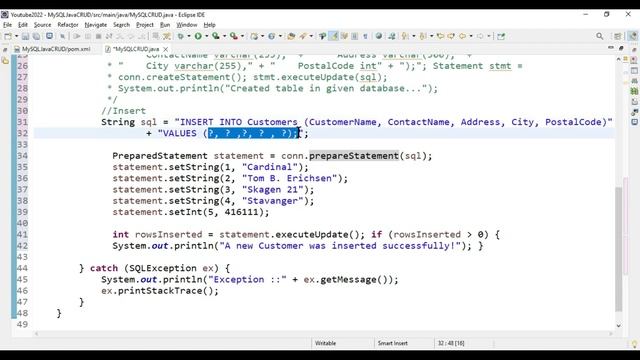
Task: Click the editor scroll-down arrow
Action: 619,325
